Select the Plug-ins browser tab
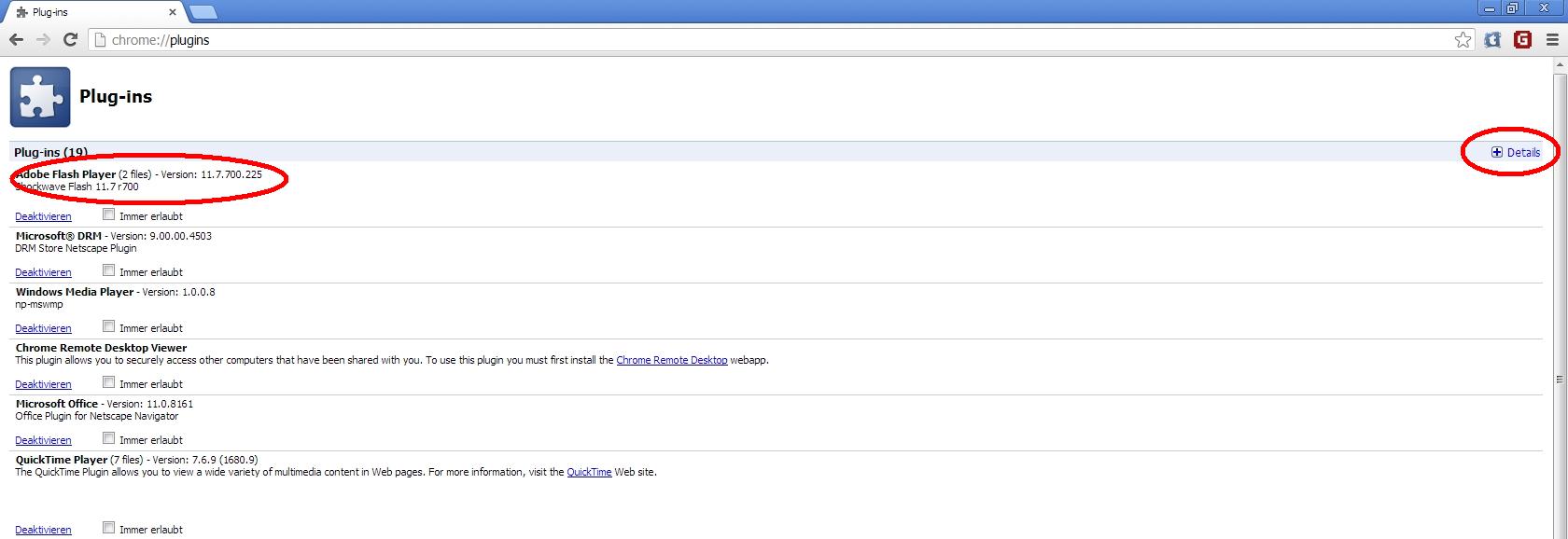This screenshot has height=539, width=1568. (93, 12)
